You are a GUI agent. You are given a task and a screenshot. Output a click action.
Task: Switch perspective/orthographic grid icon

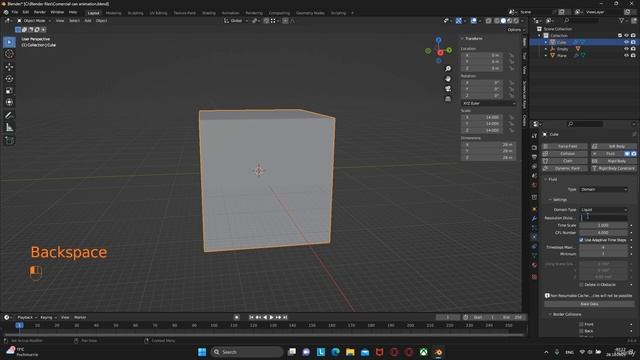point(448,99)
